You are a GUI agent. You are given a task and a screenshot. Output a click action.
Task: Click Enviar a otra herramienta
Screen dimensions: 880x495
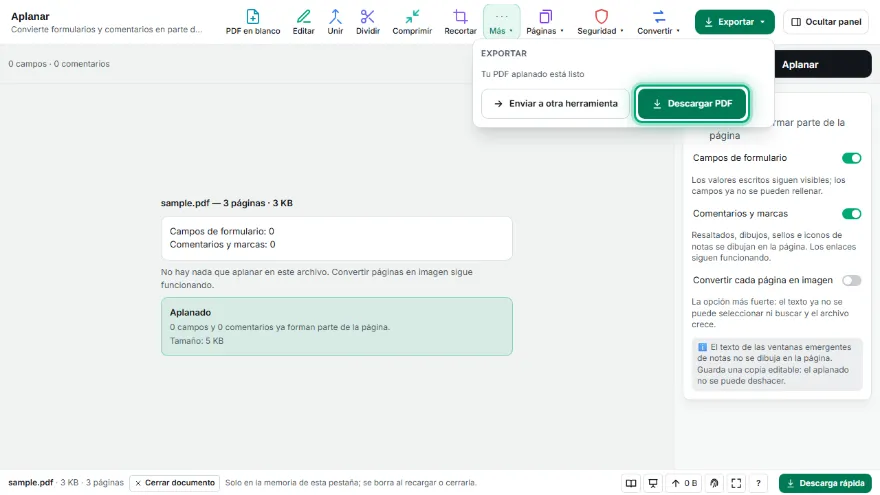(x=555, y=103)
